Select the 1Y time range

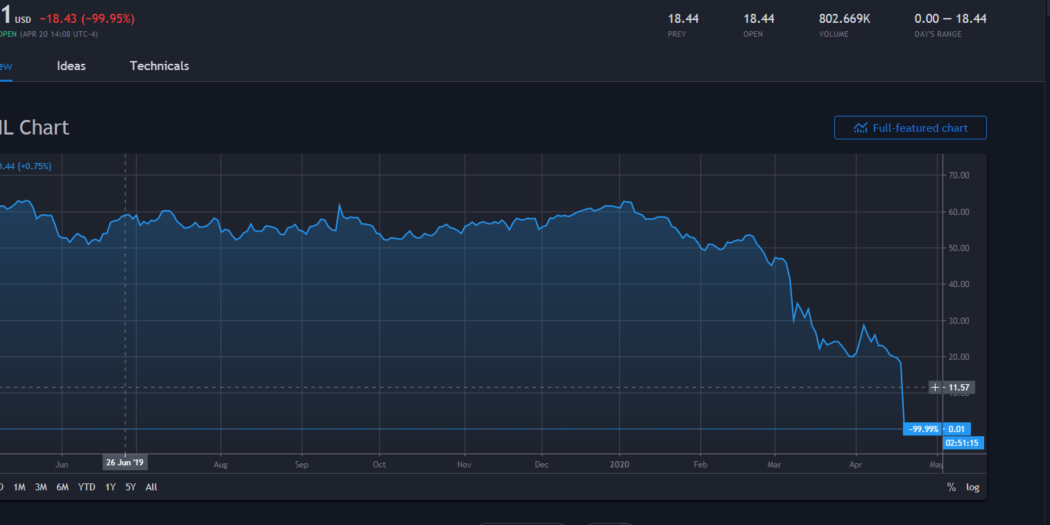[110, 487]
